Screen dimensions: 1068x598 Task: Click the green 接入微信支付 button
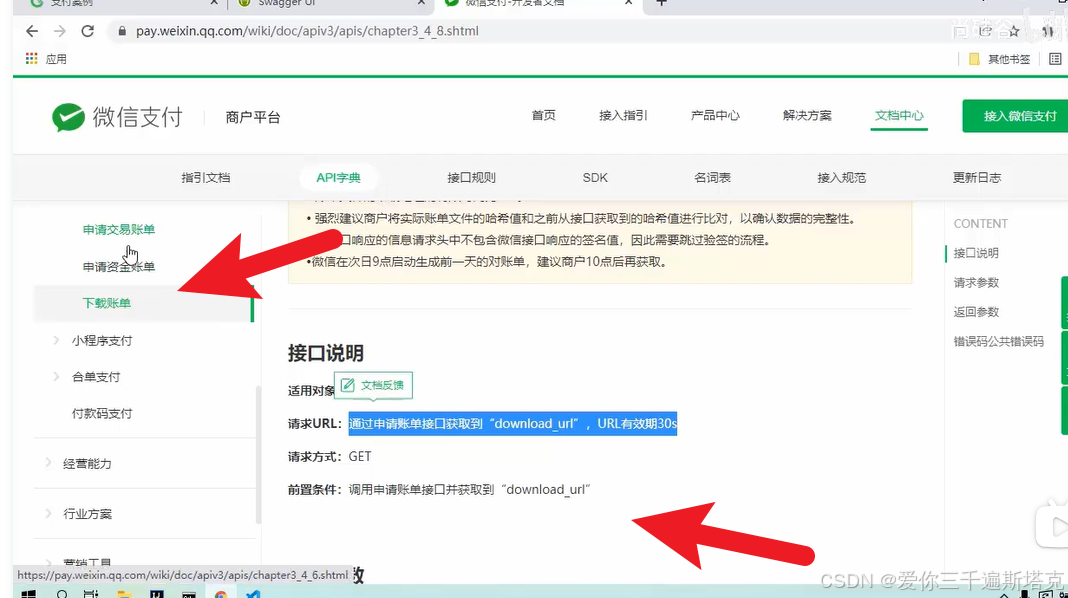1016,116
